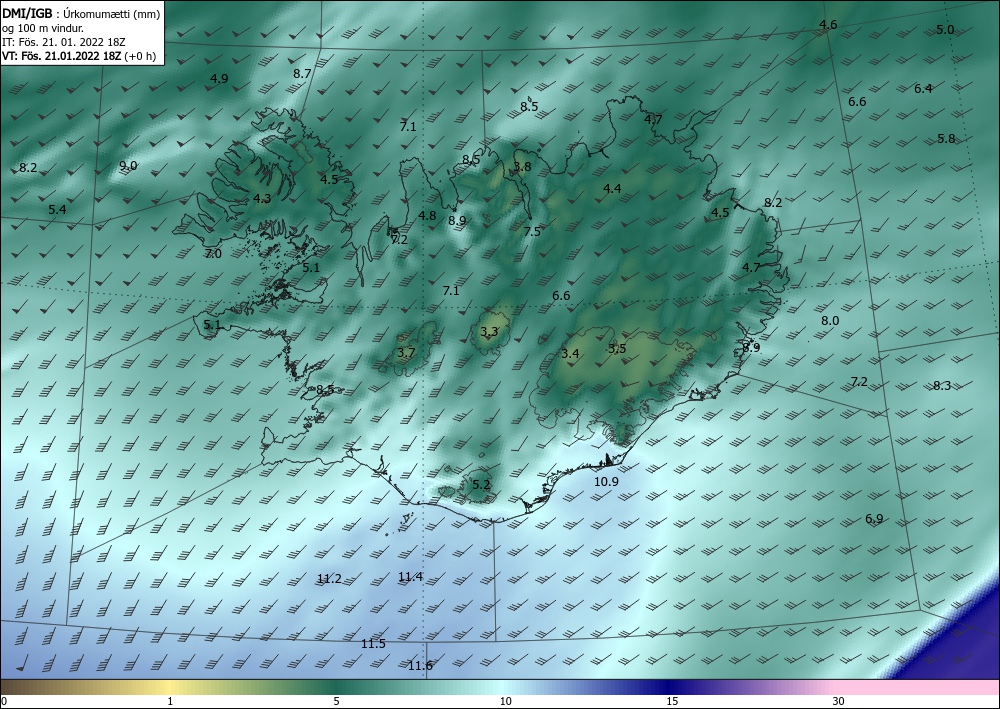Click the 'IT: Fös. 21. 01. 2022 18Z' line
The width and height of the screenshot is (1000, 709).
click(64, 42)
